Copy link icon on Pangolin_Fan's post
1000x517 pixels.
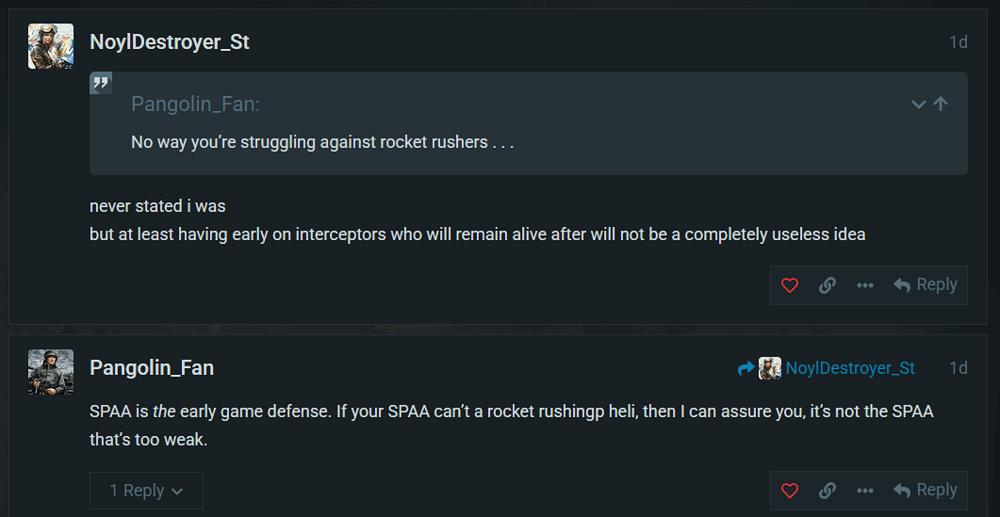pos(827,490)
